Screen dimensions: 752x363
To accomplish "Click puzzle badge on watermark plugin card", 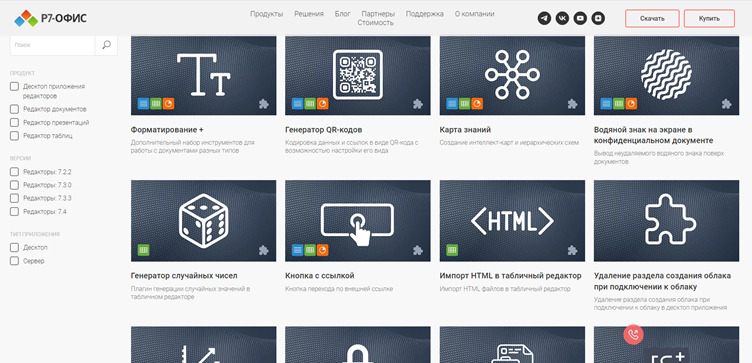I will 727,104.
